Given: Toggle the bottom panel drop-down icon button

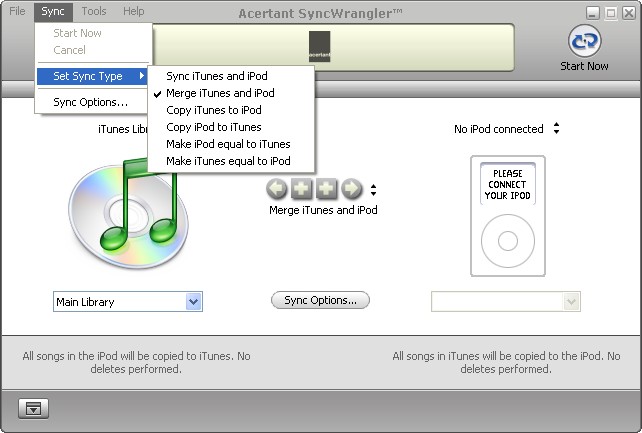Looking at the screenshot, I should [x=33, y=408].
